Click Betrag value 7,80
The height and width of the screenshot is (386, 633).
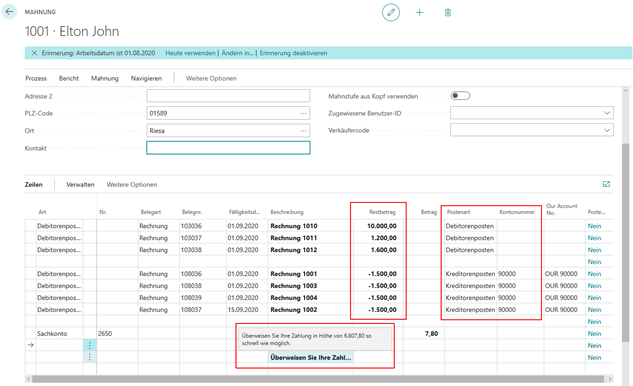pos(431,334)
